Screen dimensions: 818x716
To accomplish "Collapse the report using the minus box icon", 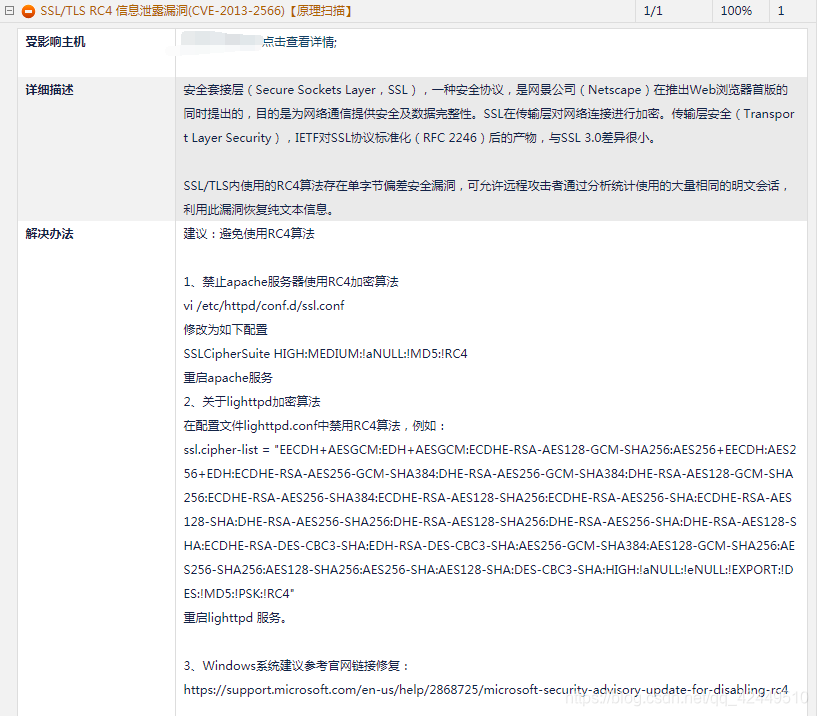I will pos(10,11).
